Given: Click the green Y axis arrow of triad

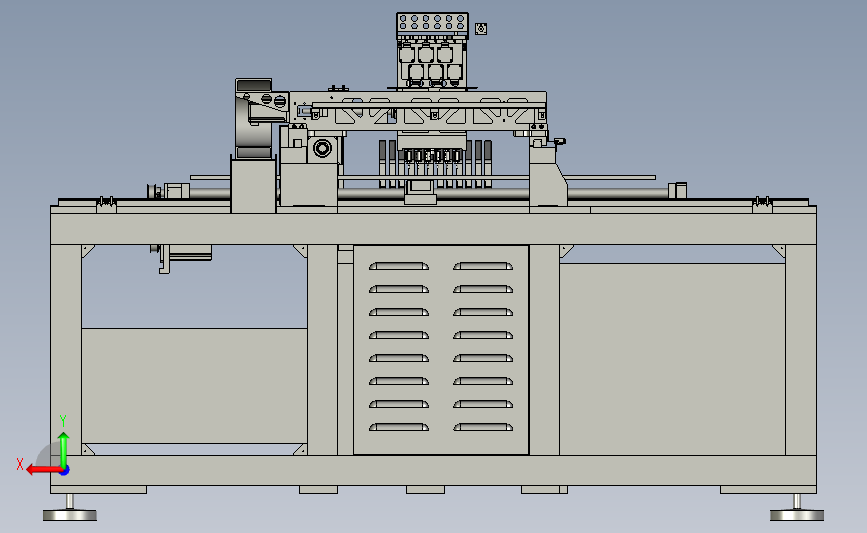Looking at the screenshot, I should 64,450.
